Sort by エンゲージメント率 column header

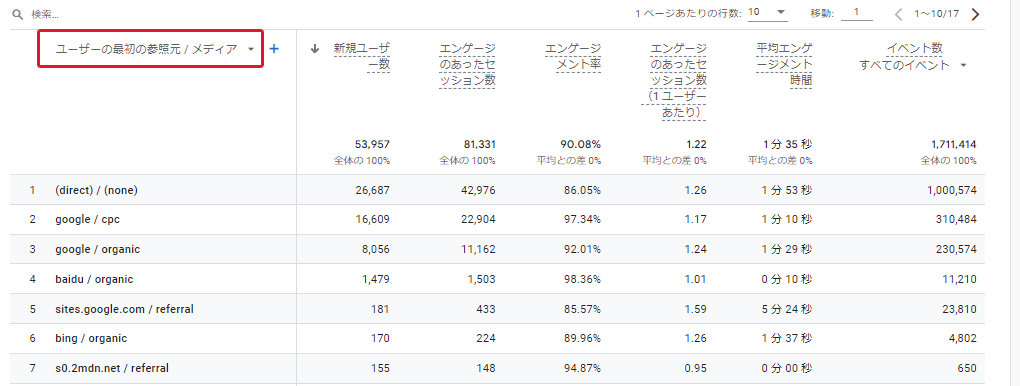pos(572,56)
